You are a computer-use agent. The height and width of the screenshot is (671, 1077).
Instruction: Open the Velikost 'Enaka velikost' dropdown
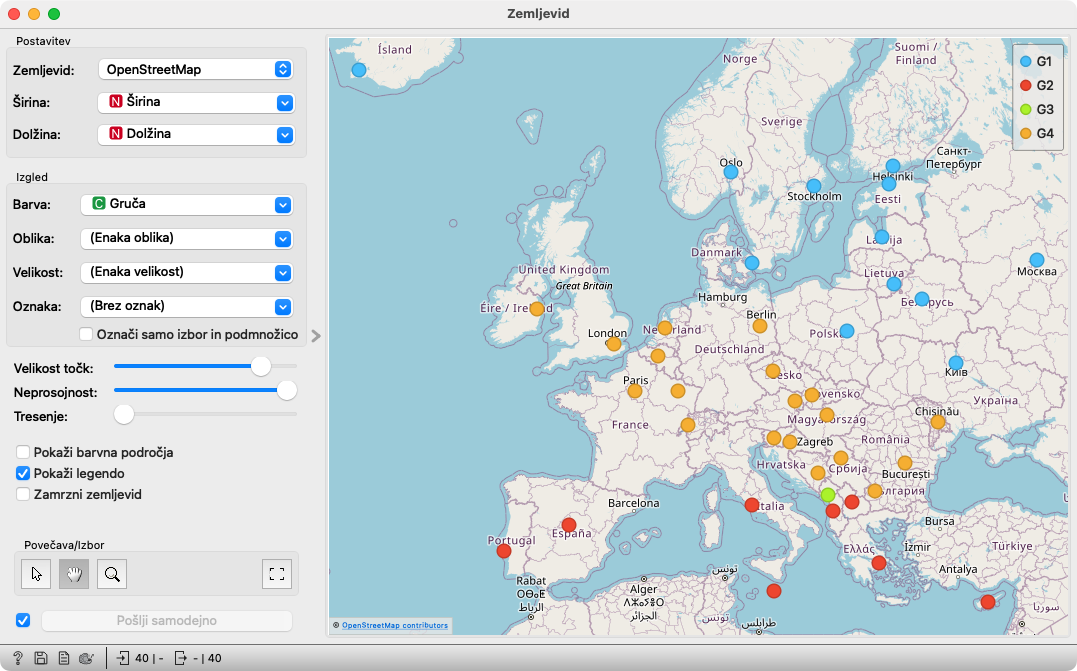click(x=186, y=272)
